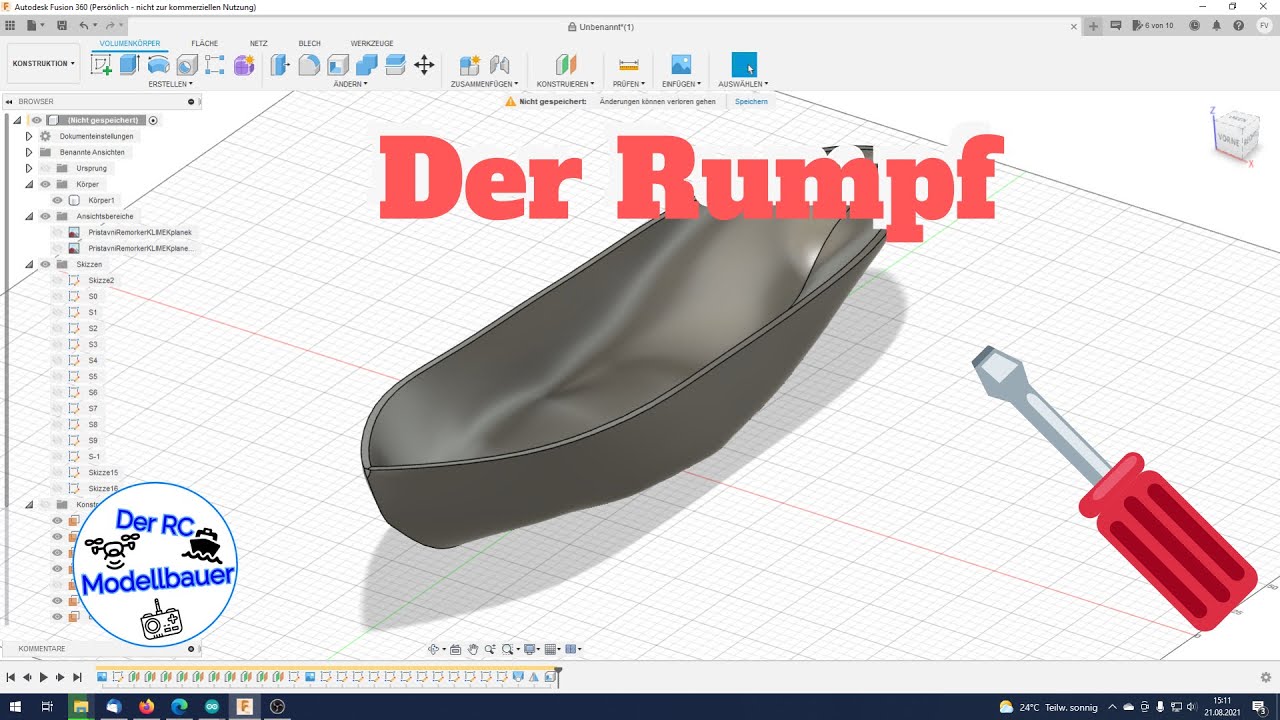
Task: Open EINFÜGEN dropdown menu
Action: click(682, 84)
